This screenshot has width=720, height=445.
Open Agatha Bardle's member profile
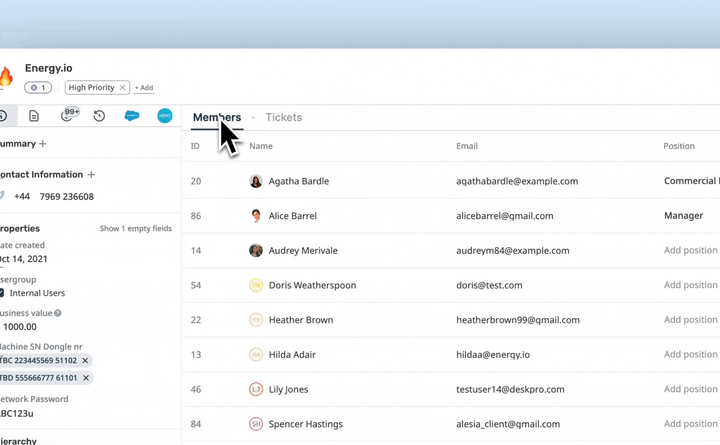pyautogui.click(x=298, y=181)
